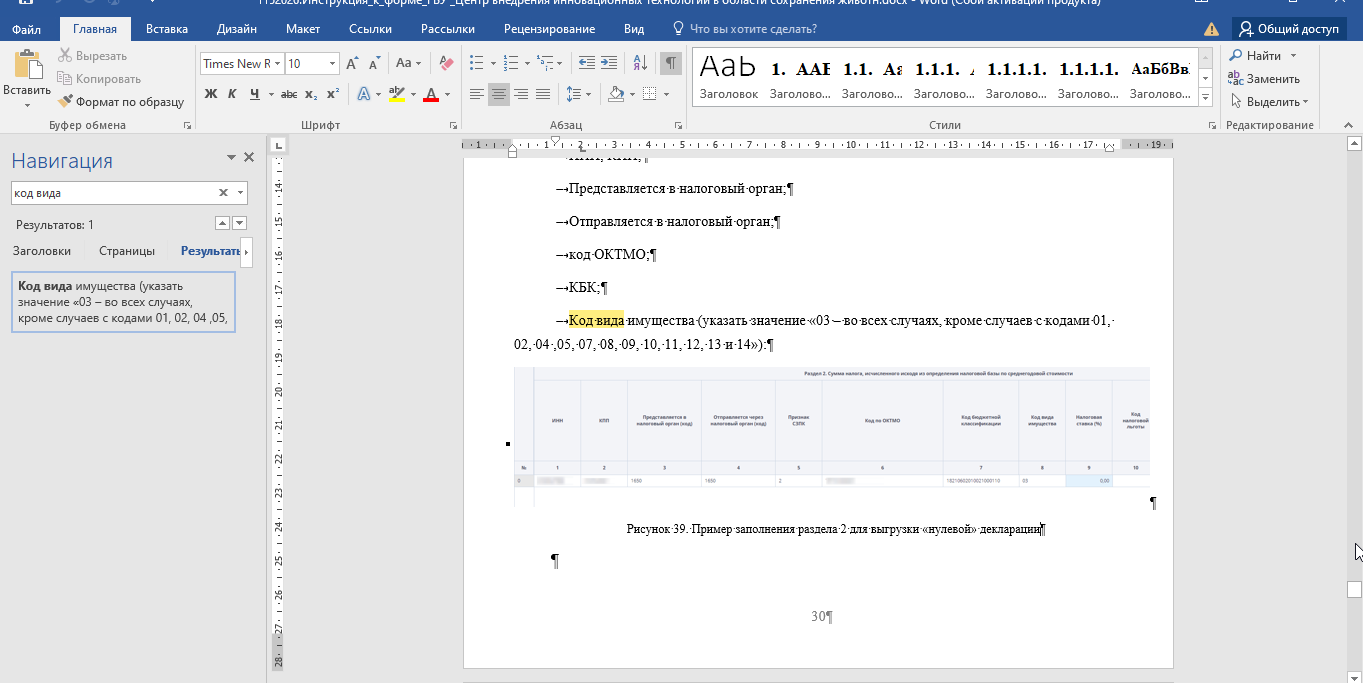Apply the Заголовок title style

pos(728,76)
